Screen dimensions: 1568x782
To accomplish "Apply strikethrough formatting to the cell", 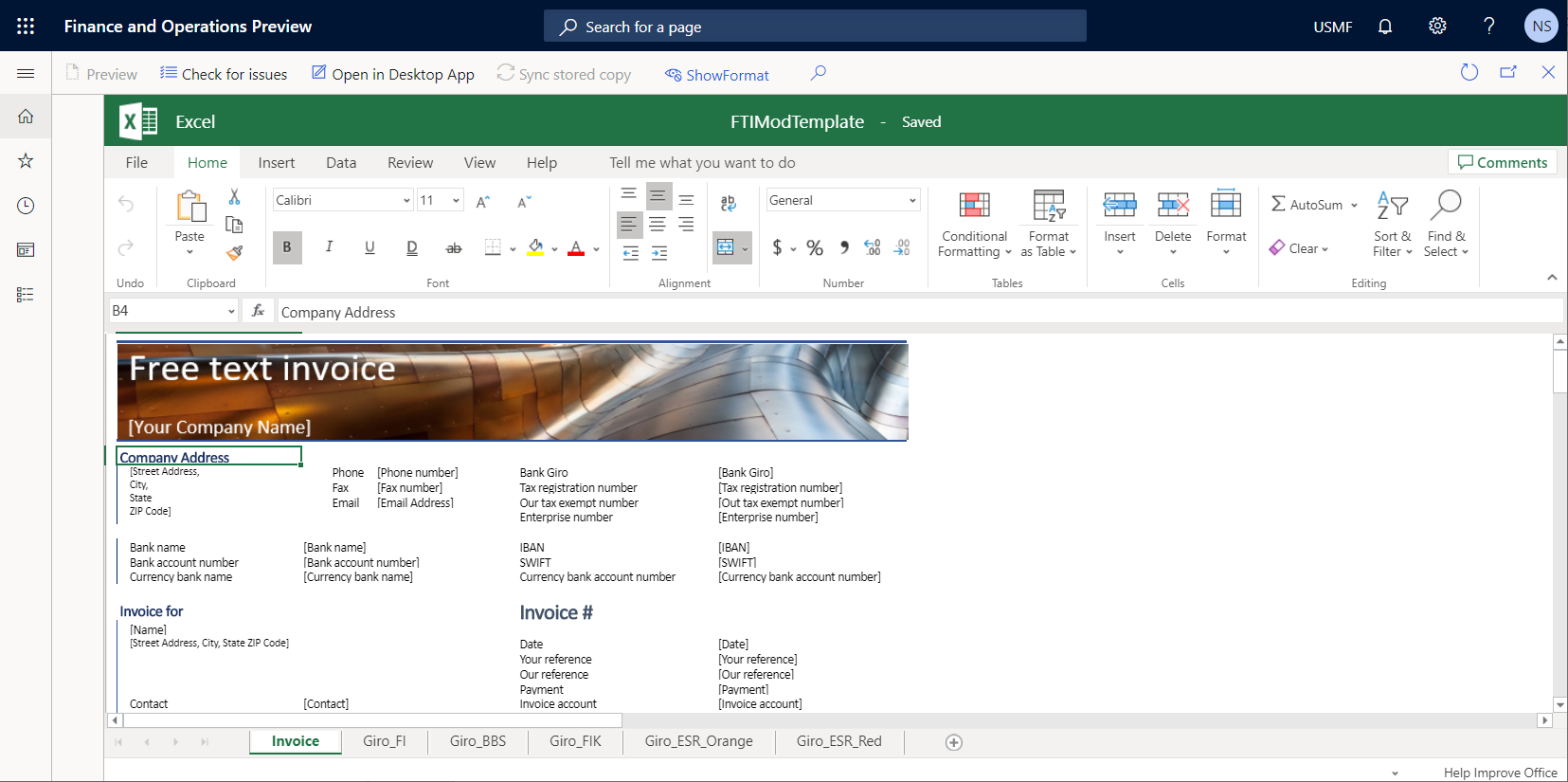I will point(454,248).
